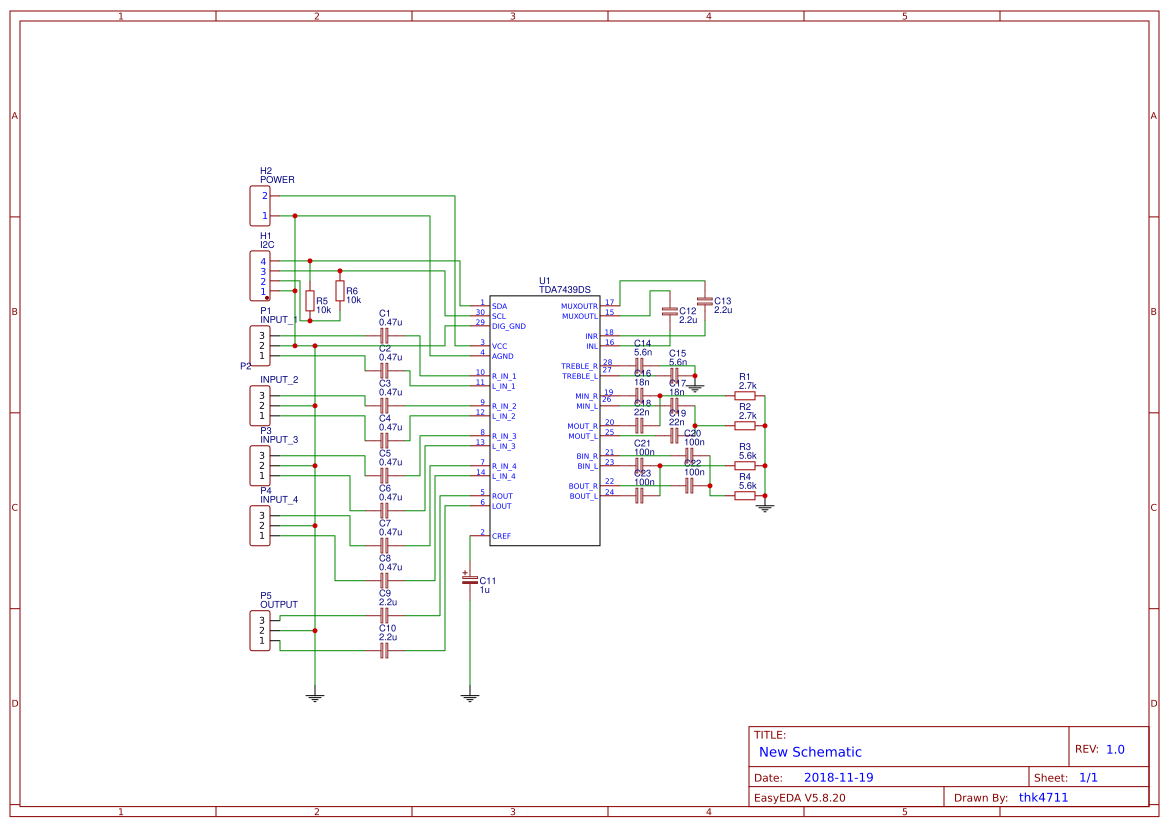Click the AGND pin label

click(502, 356)
